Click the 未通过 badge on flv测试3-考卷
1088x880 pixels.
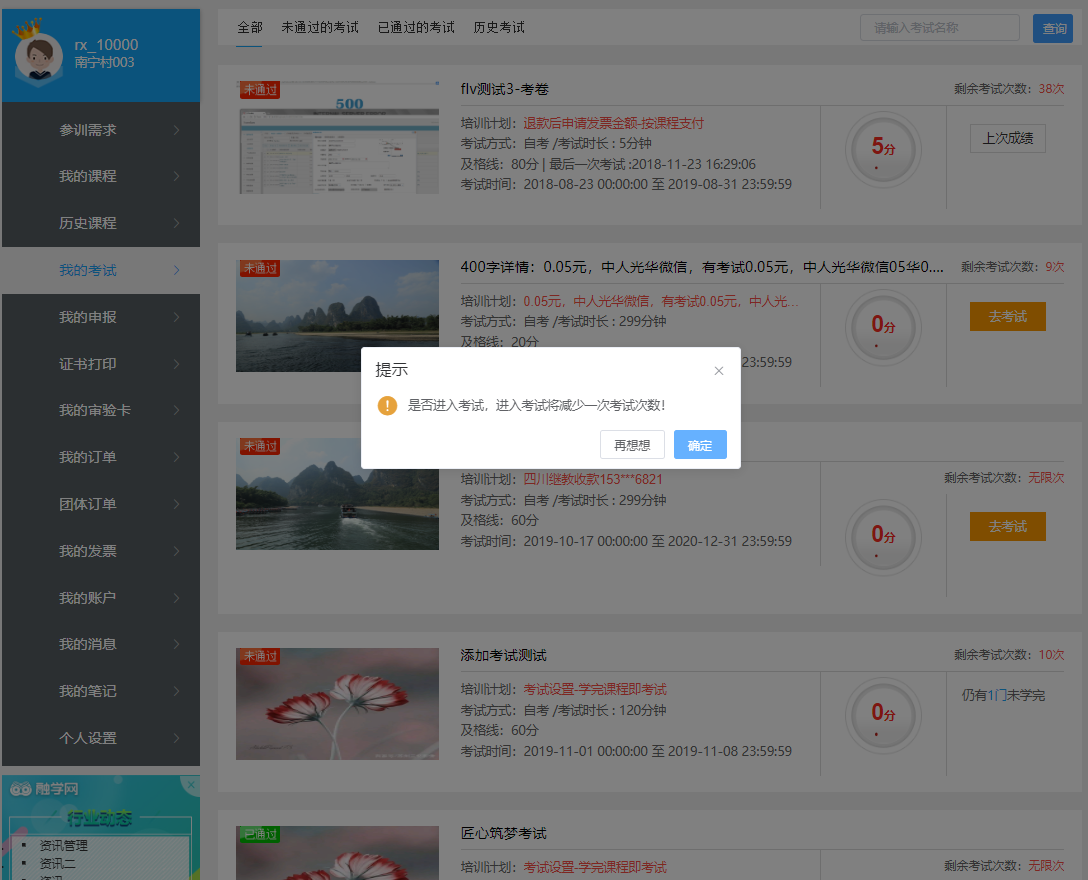[x=260, y=90]
